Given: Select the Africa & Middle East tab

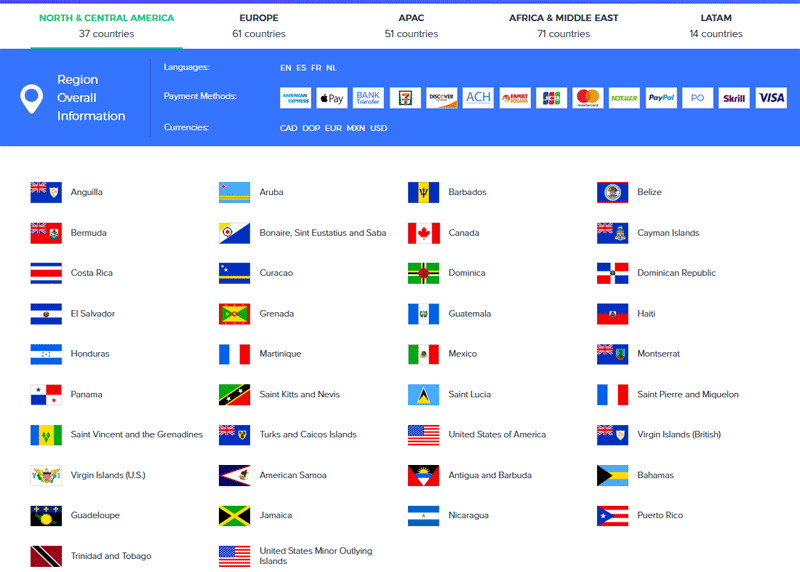Looking at the screenshot, I should tap(563, 25).
